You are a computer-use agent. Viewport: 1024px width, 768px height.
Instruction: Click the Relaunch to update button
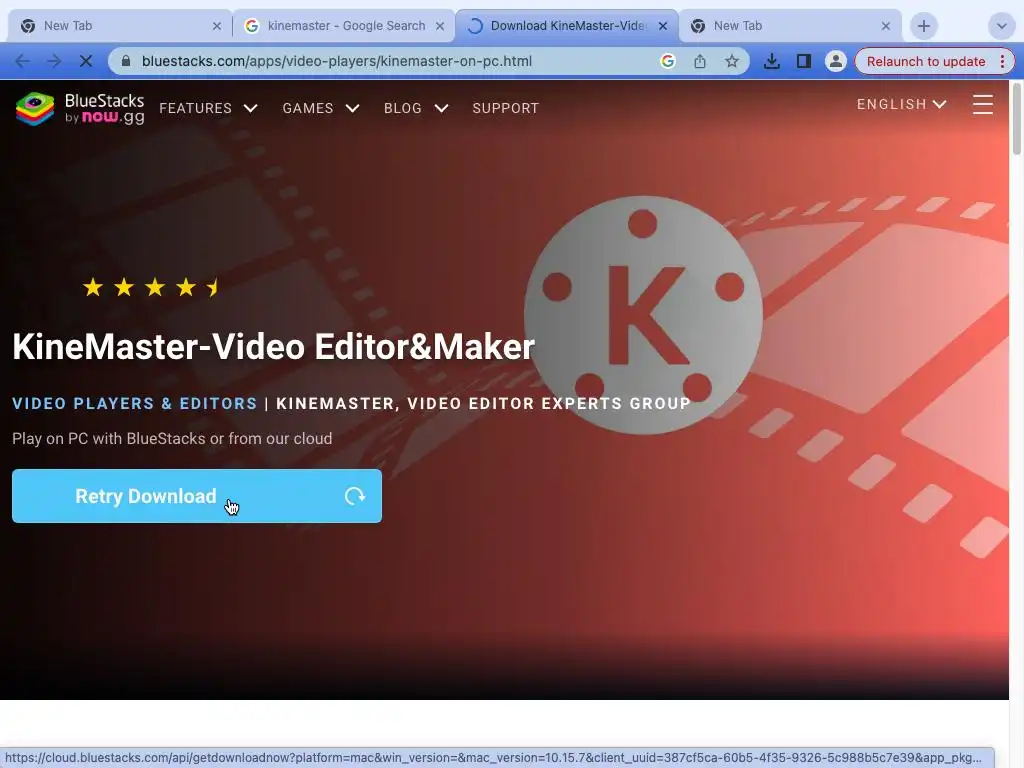(925, 61)
